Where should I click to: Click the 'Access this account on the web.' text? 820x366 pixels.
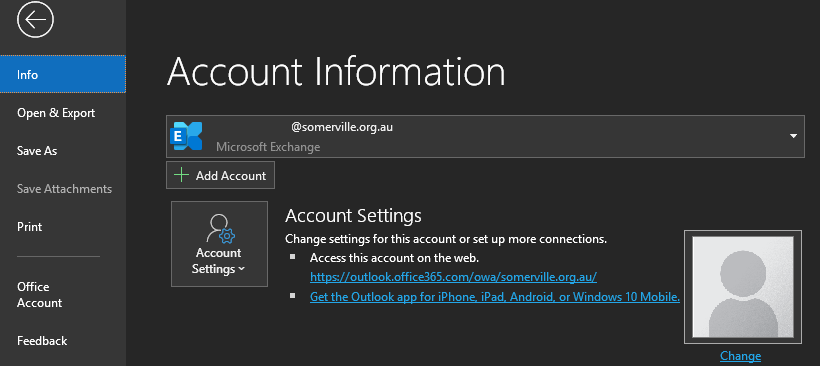pyautogui.click(x=394, y=258)
